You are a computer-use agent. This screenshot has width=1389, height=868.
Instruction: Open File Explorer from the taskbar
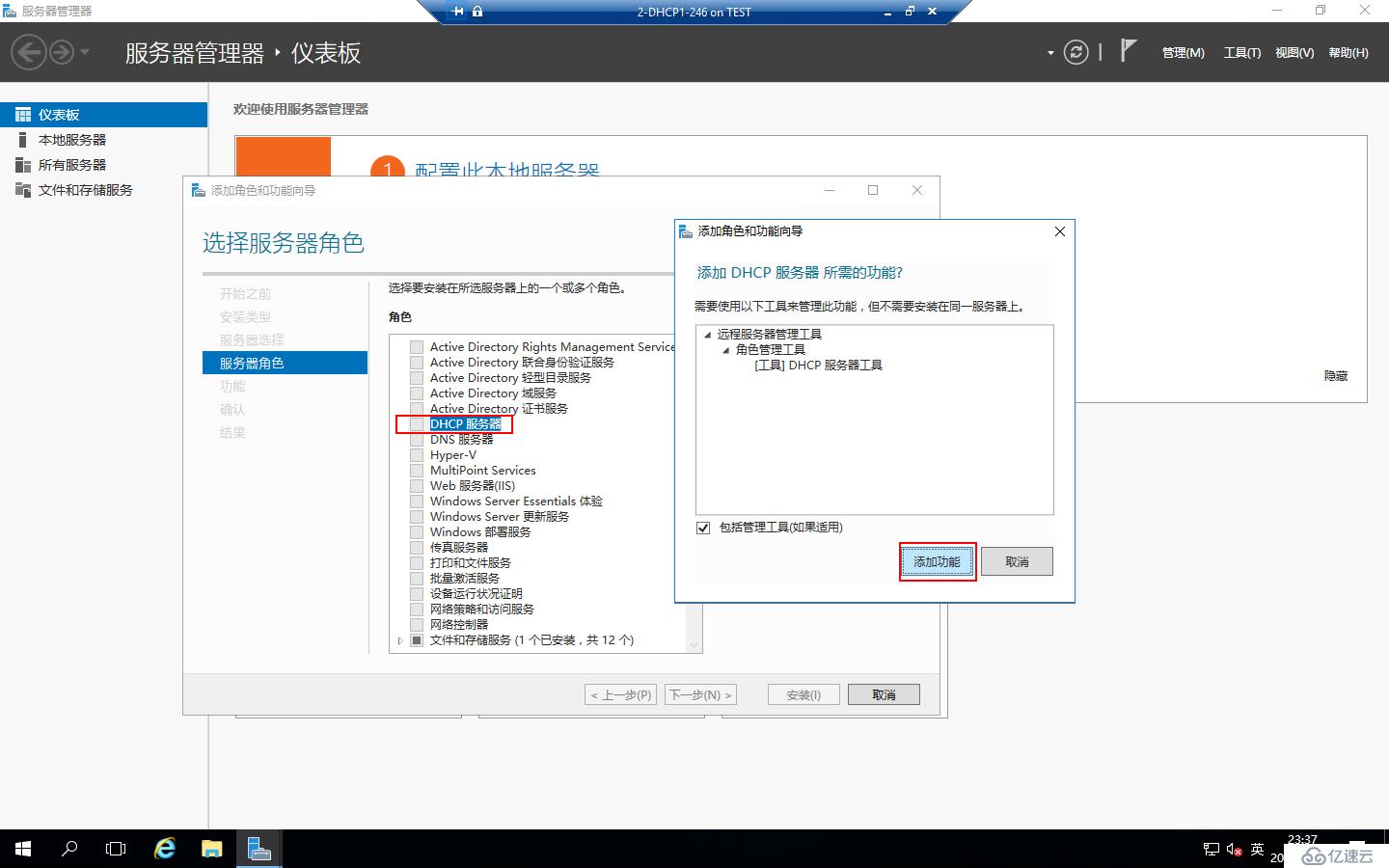coord(211,849)
